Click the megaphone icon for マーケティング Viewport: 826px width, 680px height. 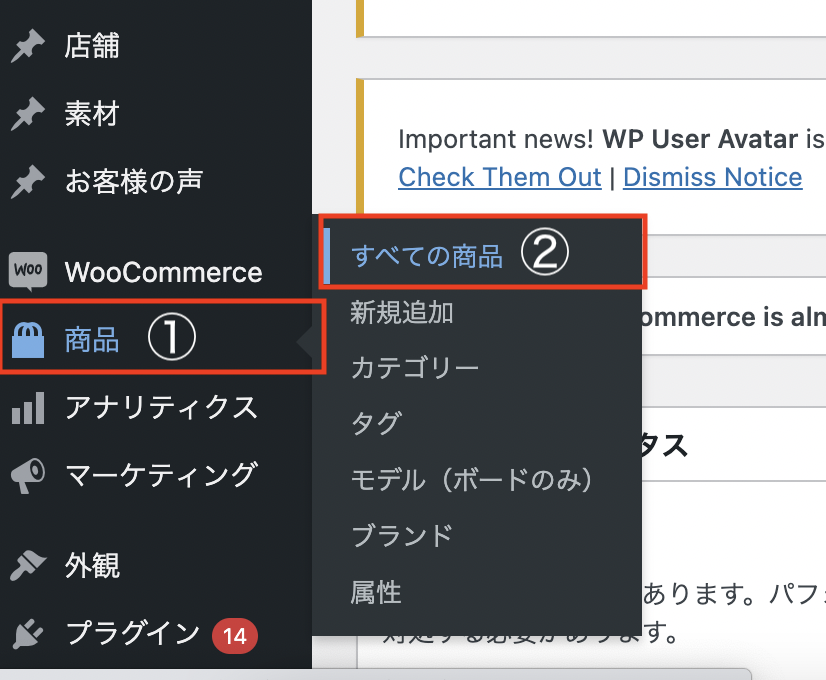click(28, 475)
